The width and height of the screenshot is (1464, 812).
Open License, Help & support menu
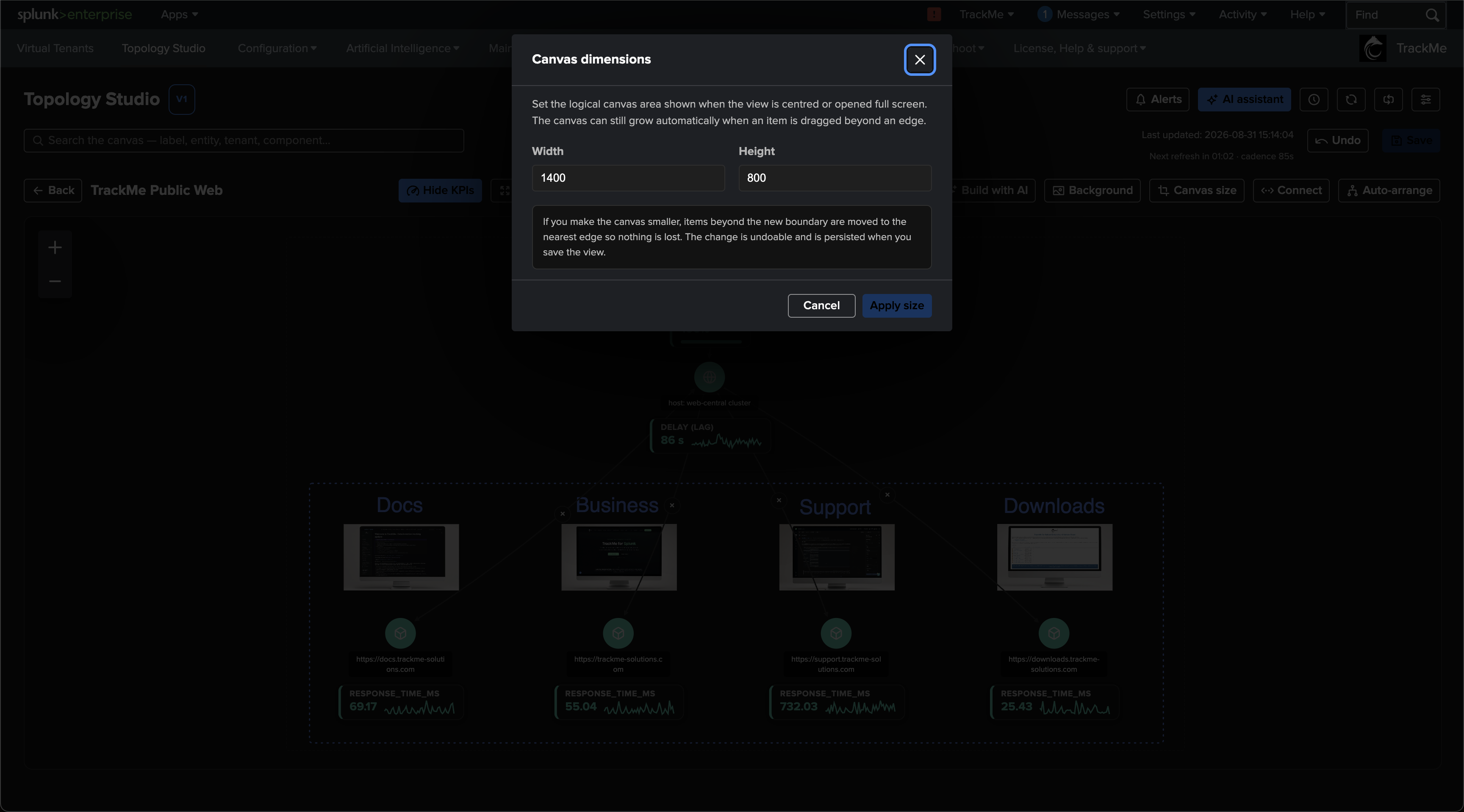[1079, 48]
